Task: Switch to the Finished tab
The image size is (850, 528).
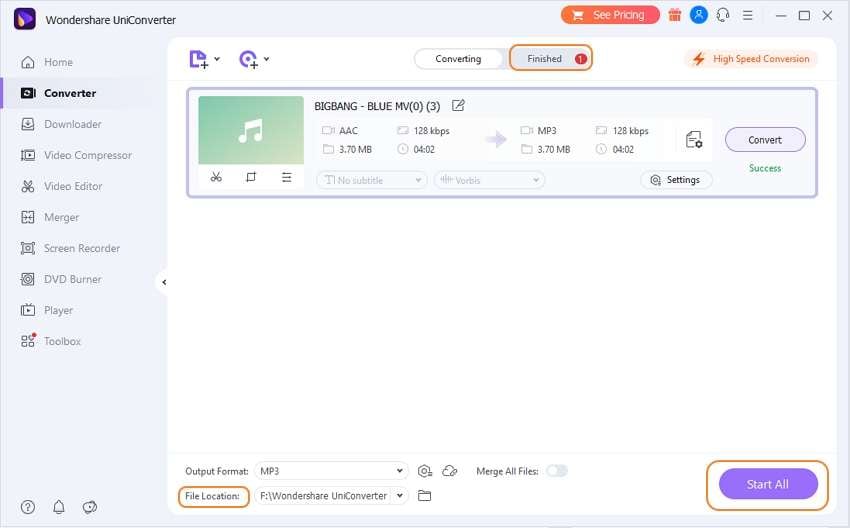Action: coord(550,59)
